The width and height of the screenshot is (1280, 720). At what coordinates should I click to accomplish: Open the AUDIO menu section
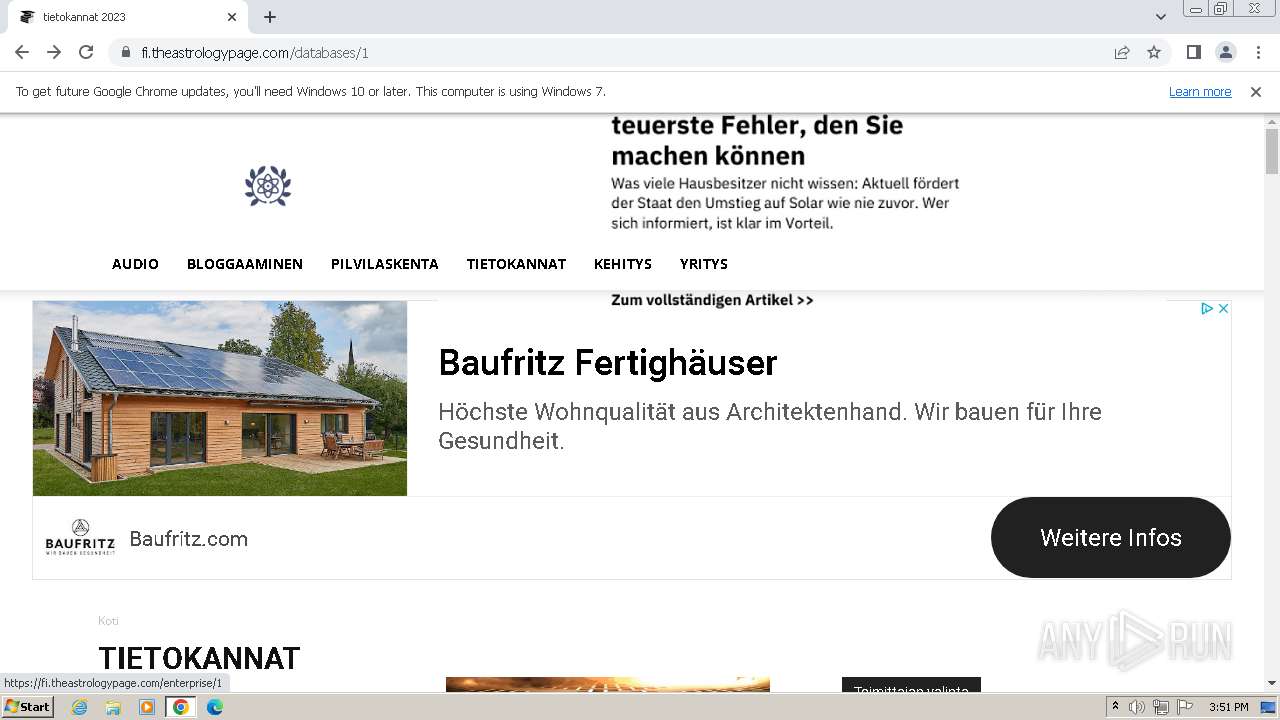pos(135,264)
